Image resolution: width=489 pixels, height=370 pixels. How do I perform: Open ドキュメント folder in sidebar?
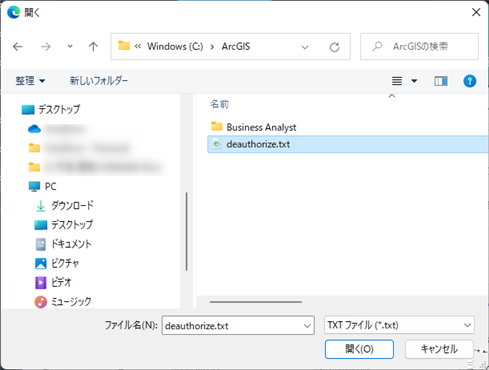tap(63, 244)
